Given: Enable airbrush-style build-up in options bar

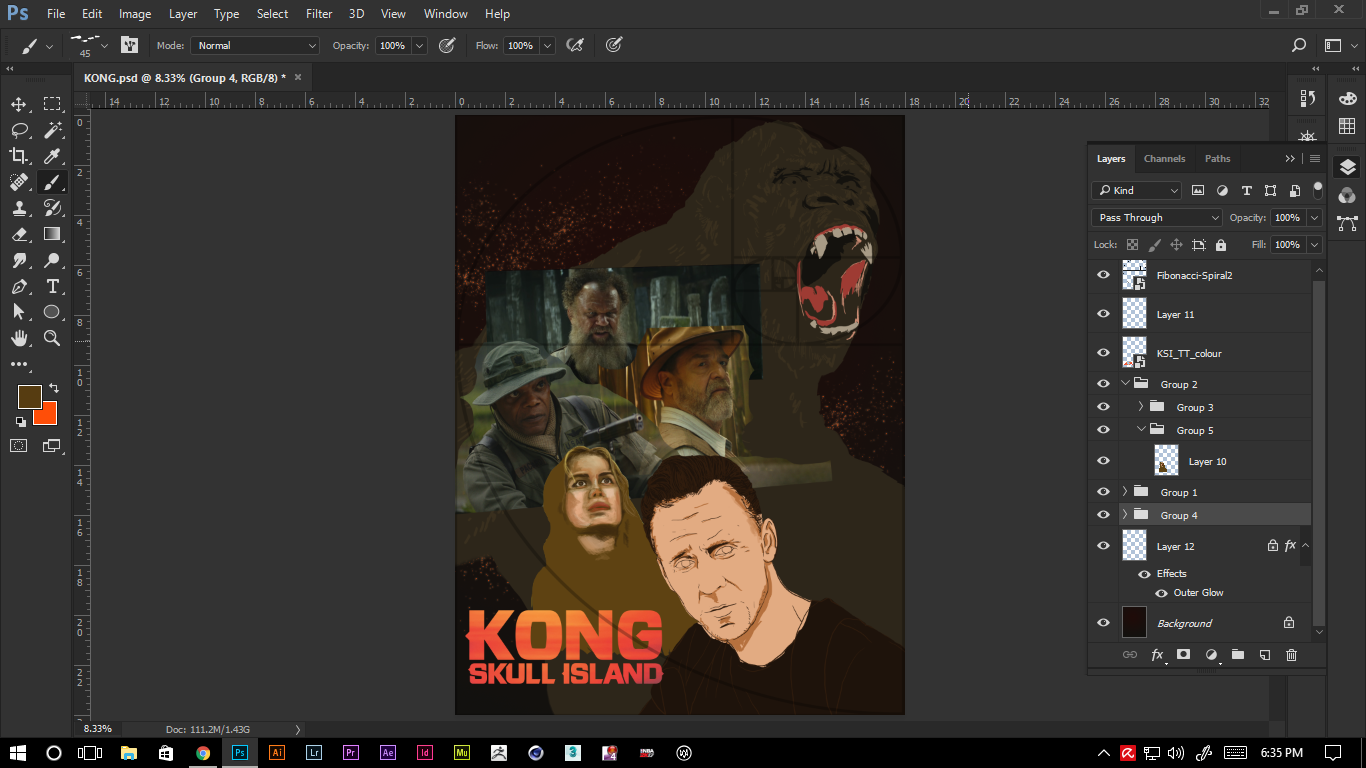Looking at the screenshot, I should (575, 45).
